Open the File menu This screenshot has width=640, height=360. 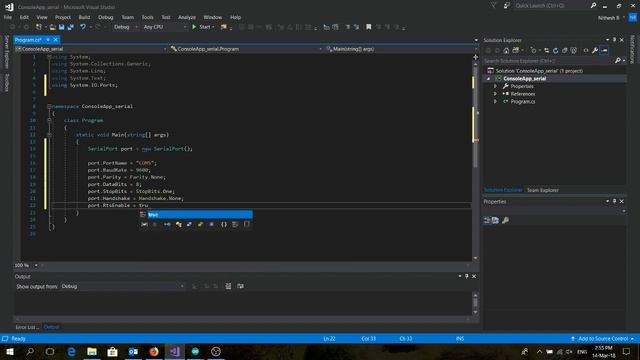(8, 17)
